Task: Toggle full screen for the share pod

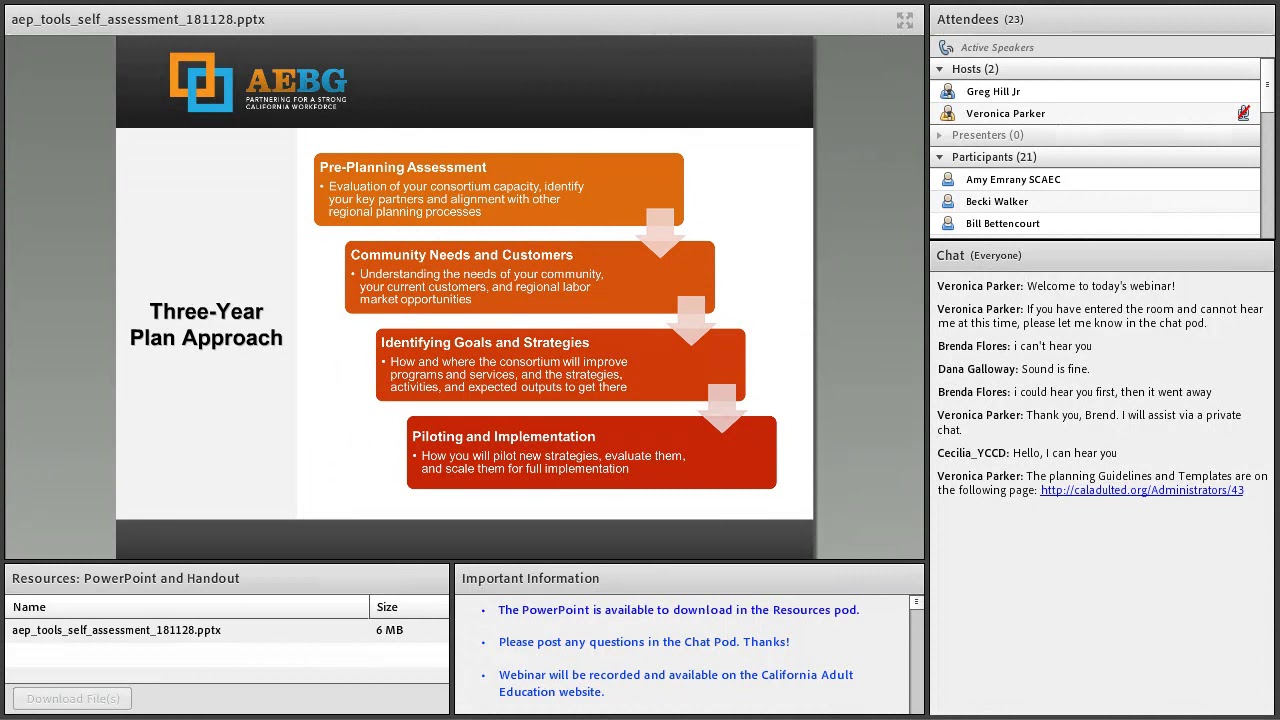Action: click(x=904, y=20)
